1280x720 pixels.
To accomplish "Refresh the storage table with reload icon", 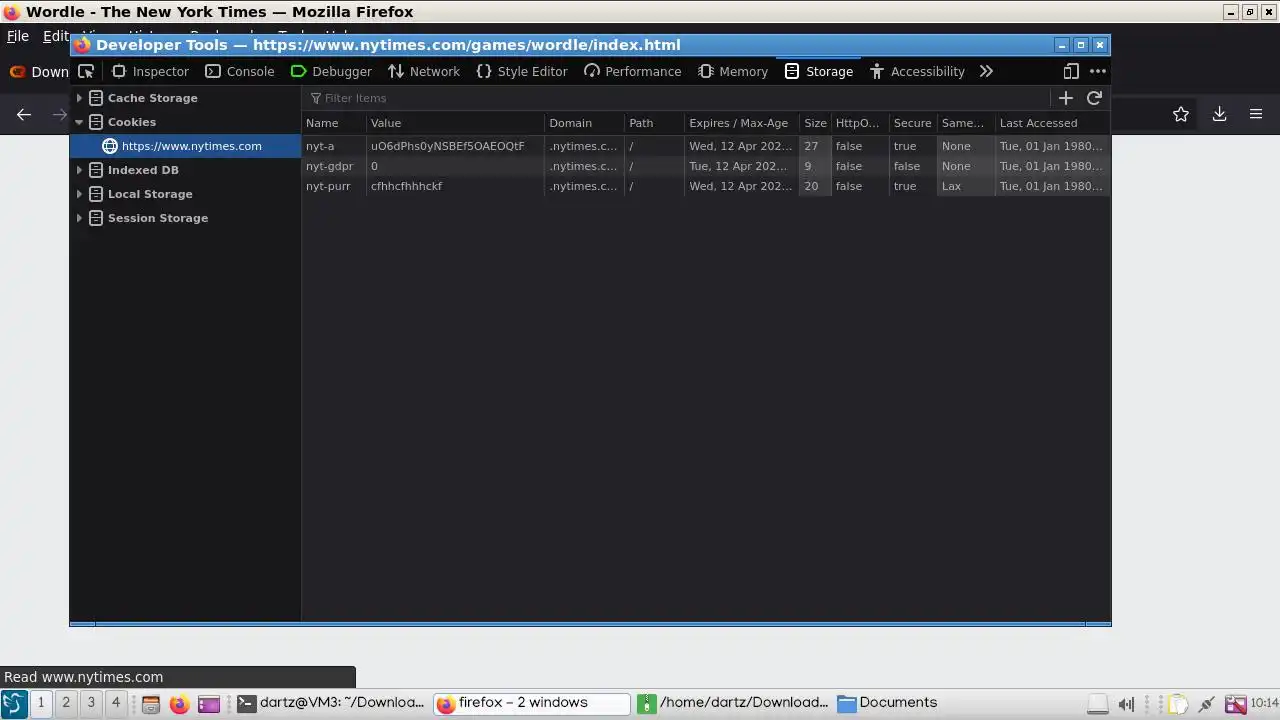I will tap(1094, 98).
